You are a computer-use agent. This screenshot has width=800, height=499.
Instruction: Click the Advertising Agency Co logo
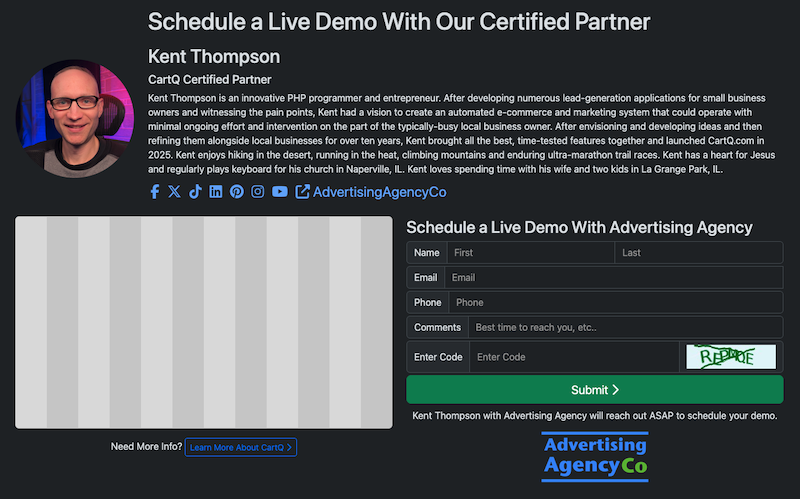click(x=595, y=457)
